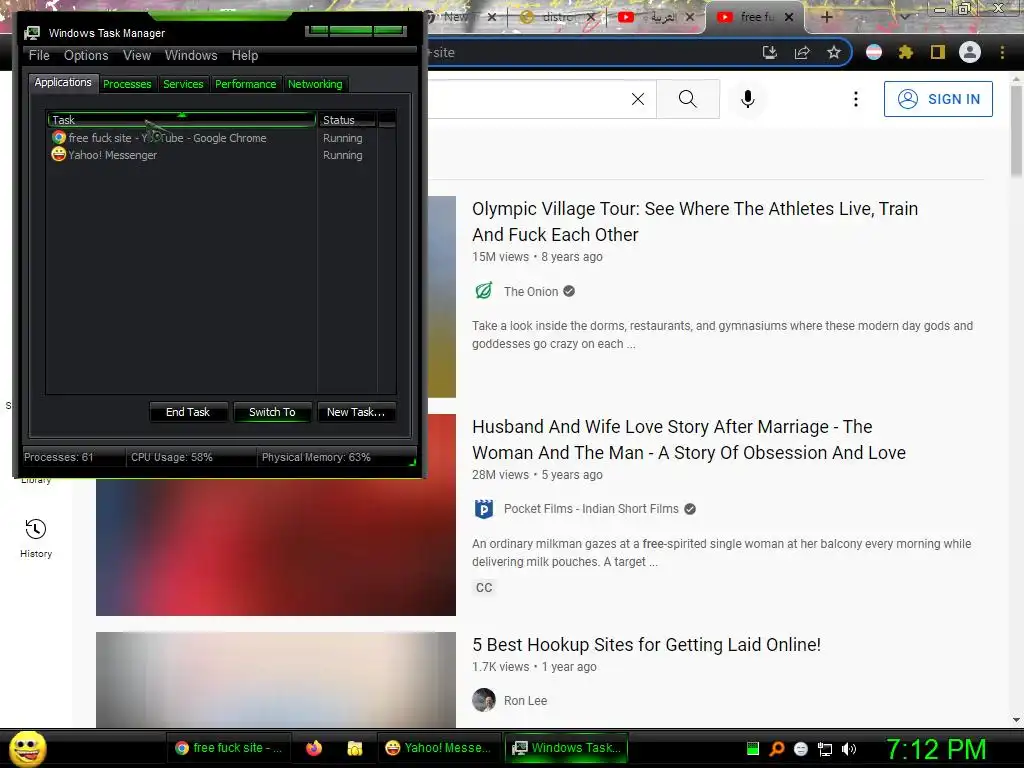The width and height of the screenshot is (1024, 768).
Task: Close the active YouTube tab
Action: pos(789,17)
